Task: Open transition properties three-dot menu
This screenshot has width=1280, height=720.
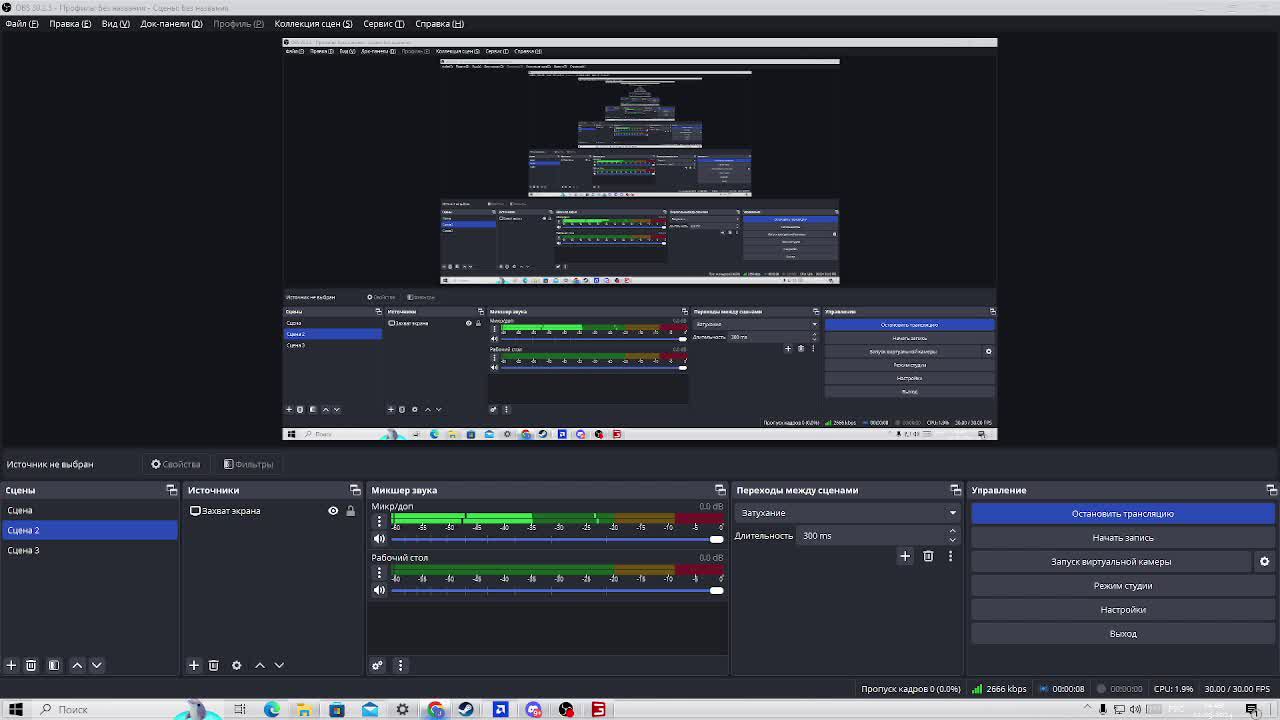Action: coord(950,556)
